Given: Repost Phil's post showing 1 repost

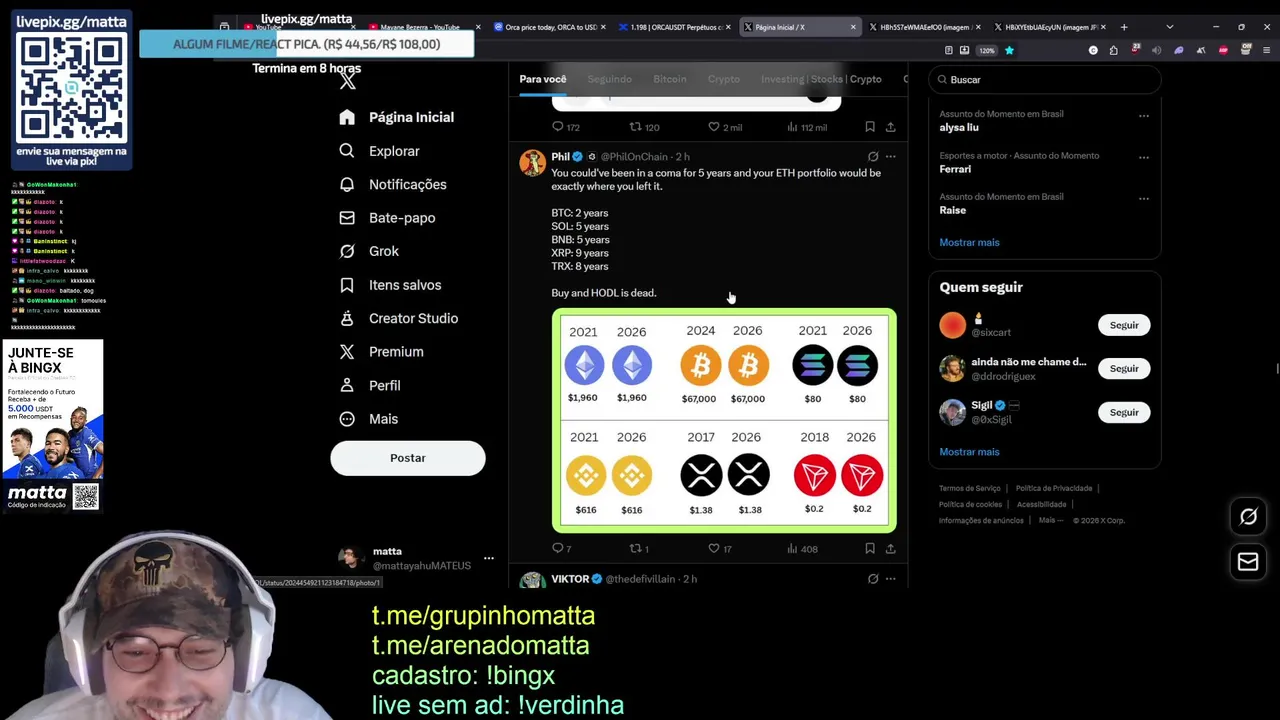Looking at the screenshot, I should coord(635,548).
